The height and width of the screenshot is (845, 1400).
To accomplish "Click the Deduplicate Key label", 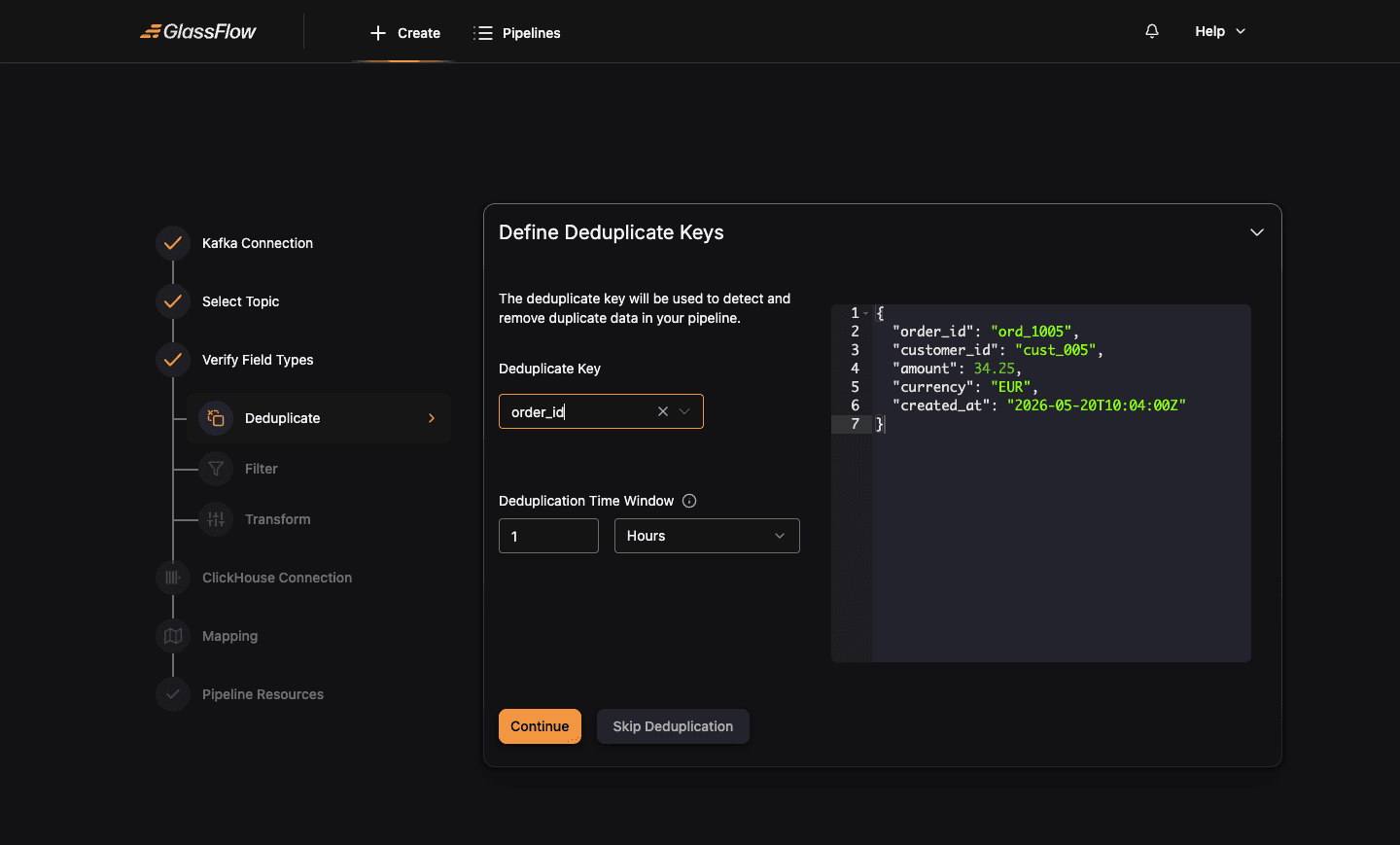I will point(549,369).
